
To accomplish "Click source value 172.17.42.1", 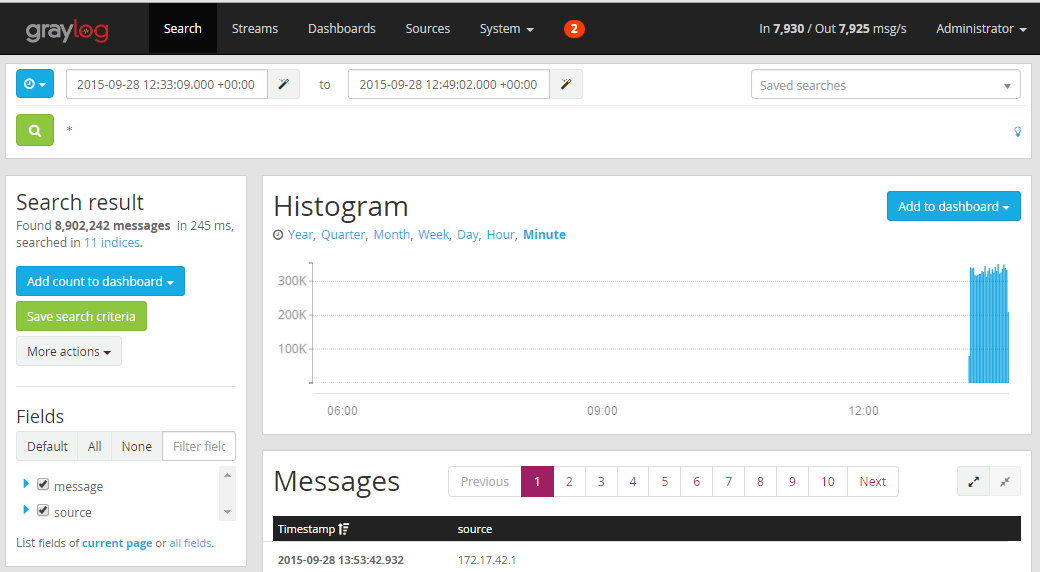I will pyautogui.click(x=487, y=560).
